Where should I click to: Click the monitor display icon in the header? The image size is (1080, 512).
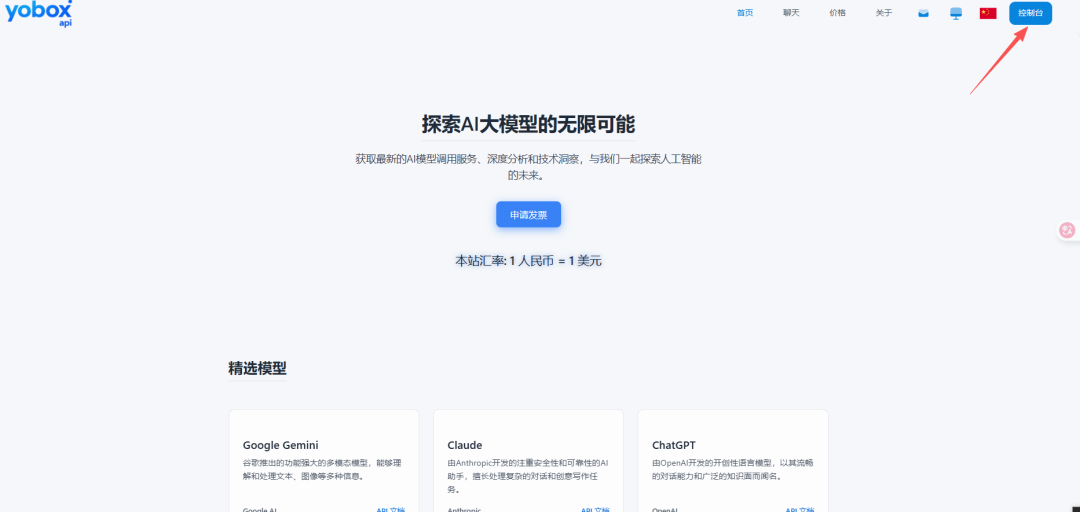pos(955,13)
